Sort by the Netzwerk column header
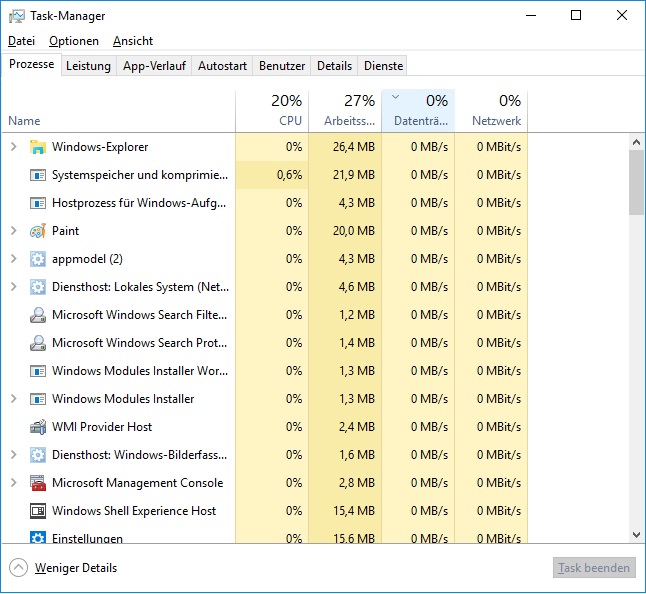 [491, 111]
